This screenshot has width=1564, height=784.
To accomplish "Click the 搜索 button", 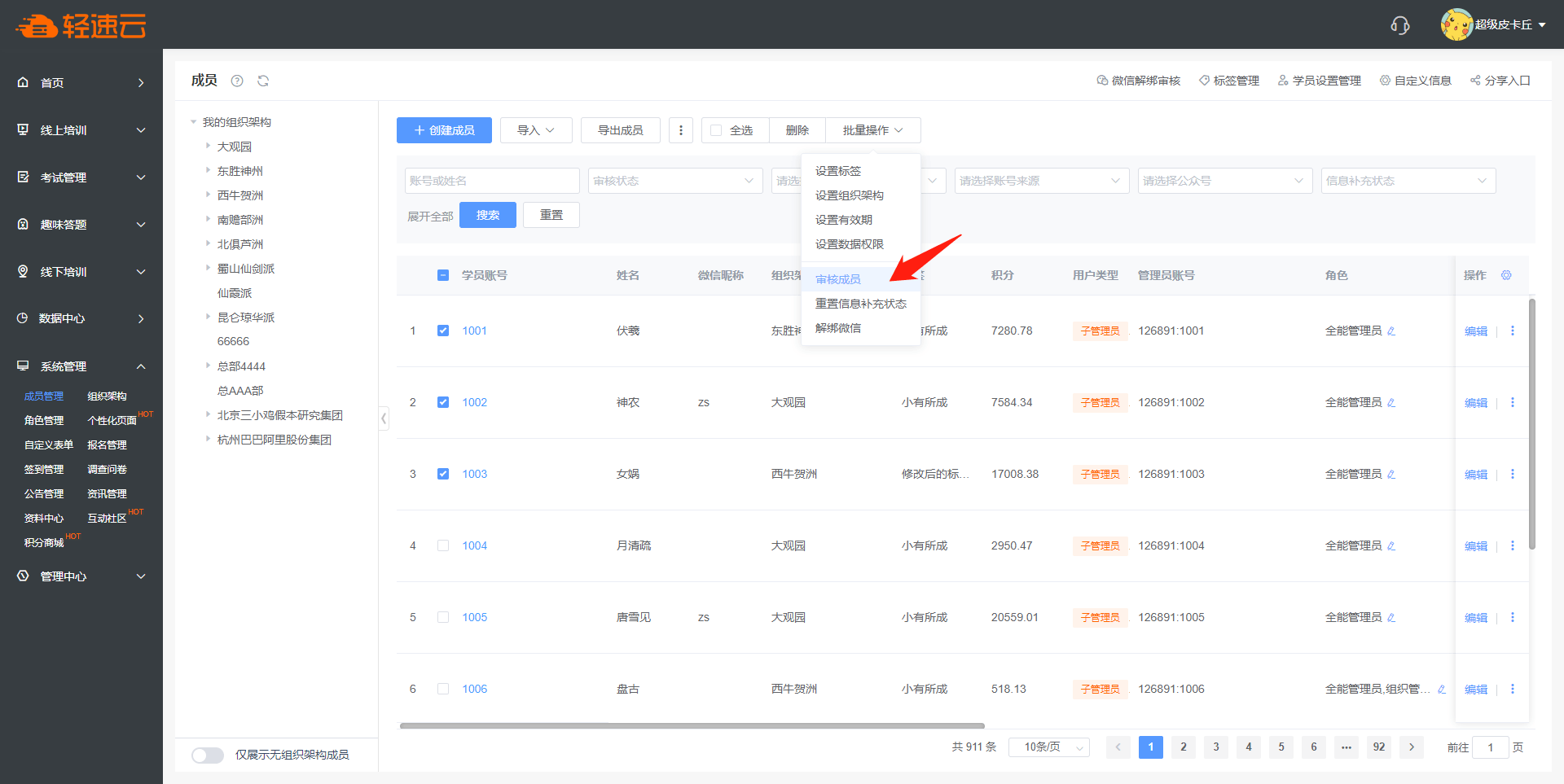I will 488,215.
